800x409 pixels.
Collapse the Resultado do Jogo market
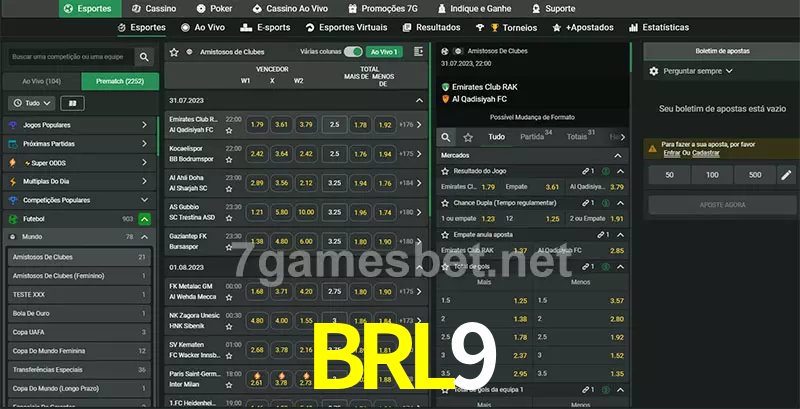pyautogui.click(x=620, y=171)
